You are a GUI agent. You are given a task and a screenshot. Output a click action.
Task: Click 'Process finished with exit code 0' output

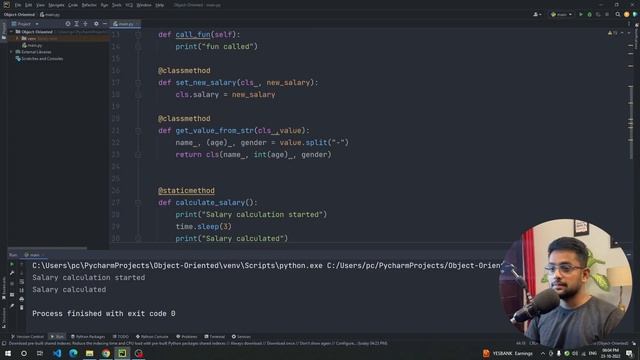(x=104, y=313)
